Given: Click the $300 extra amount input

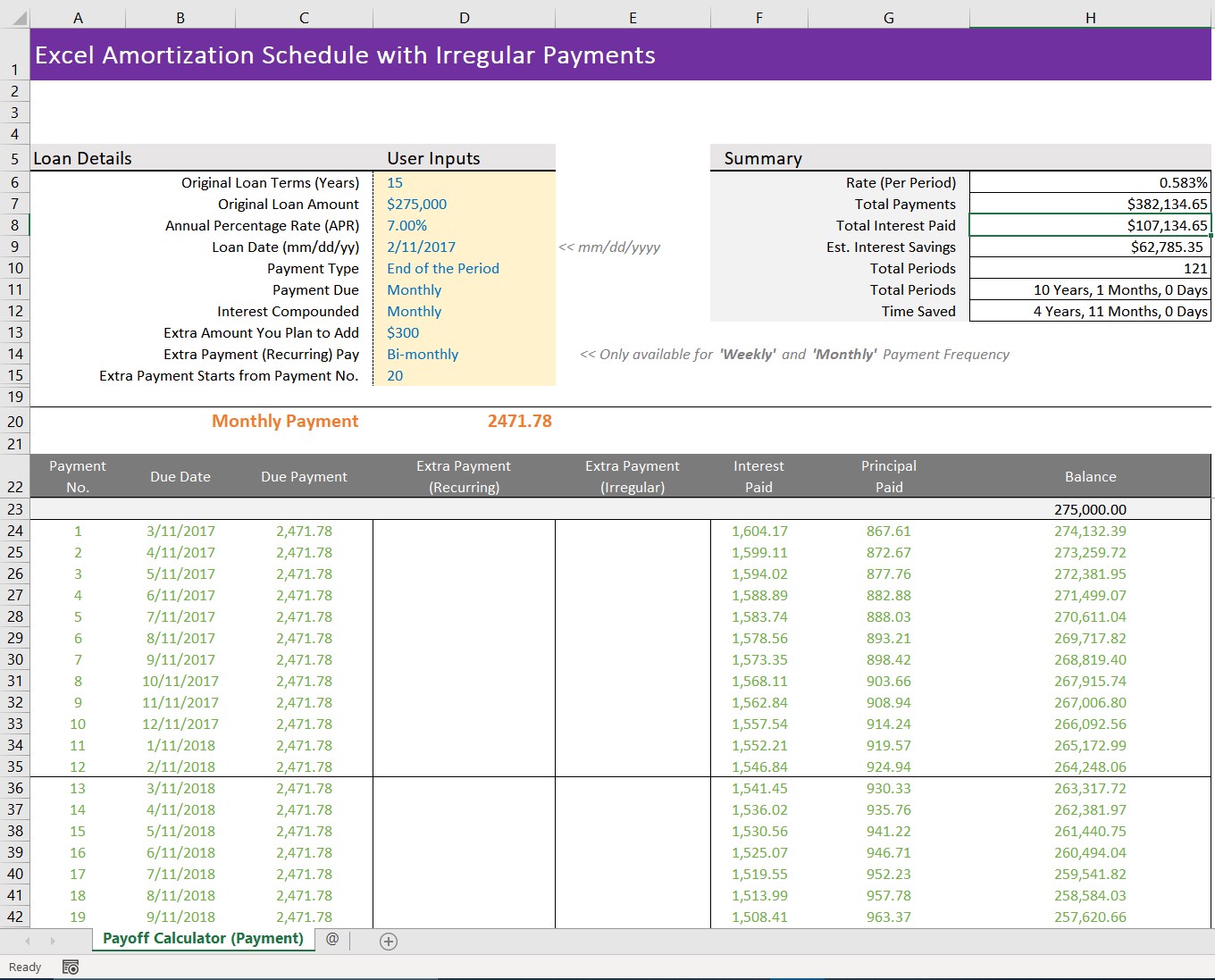Looking at the screenshot, I should (x=464, y=332).
